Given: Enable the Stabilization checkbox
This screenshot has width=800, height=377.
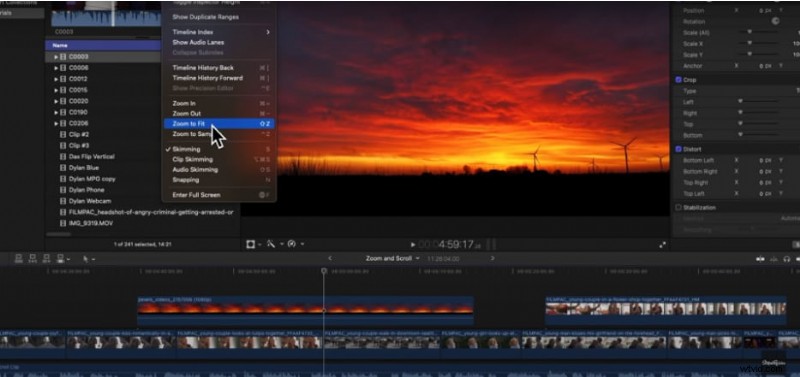Looking at the screenshot, I should pyautogui.click(x=679, y=208).
